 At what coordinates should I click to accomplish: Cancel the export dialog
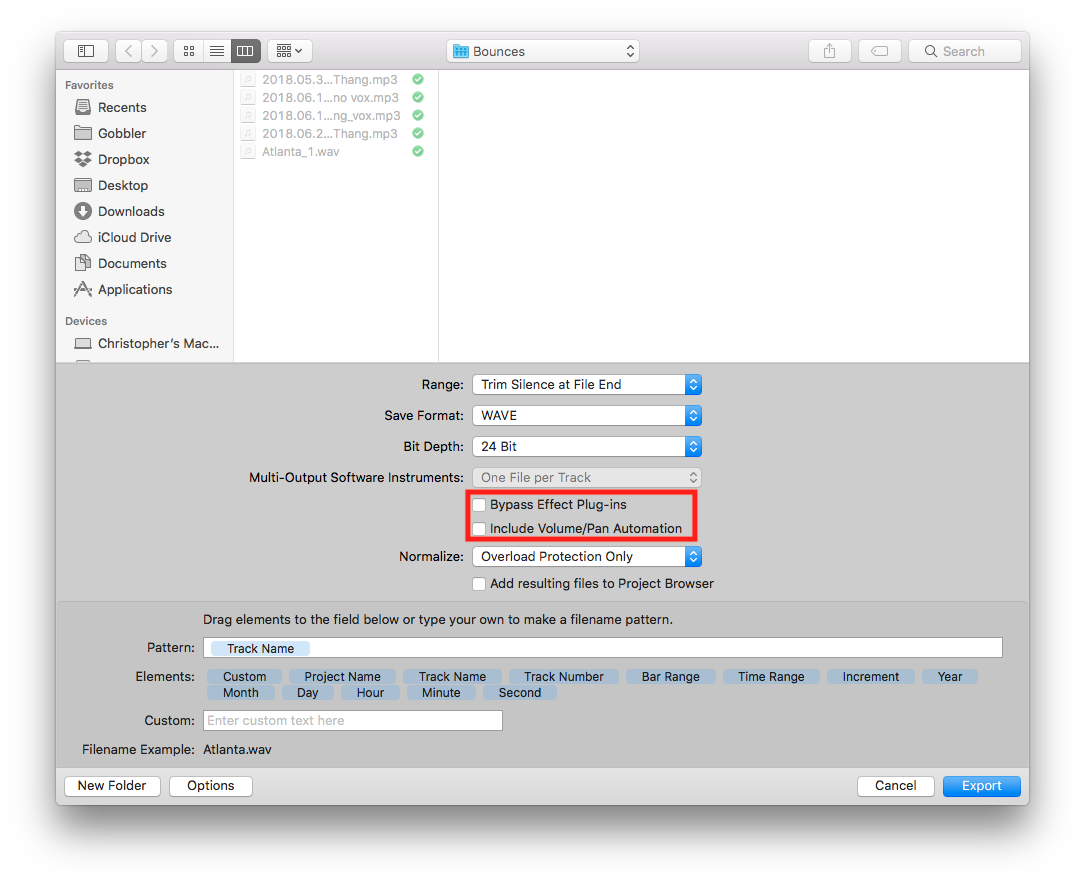tap(895, 786)
